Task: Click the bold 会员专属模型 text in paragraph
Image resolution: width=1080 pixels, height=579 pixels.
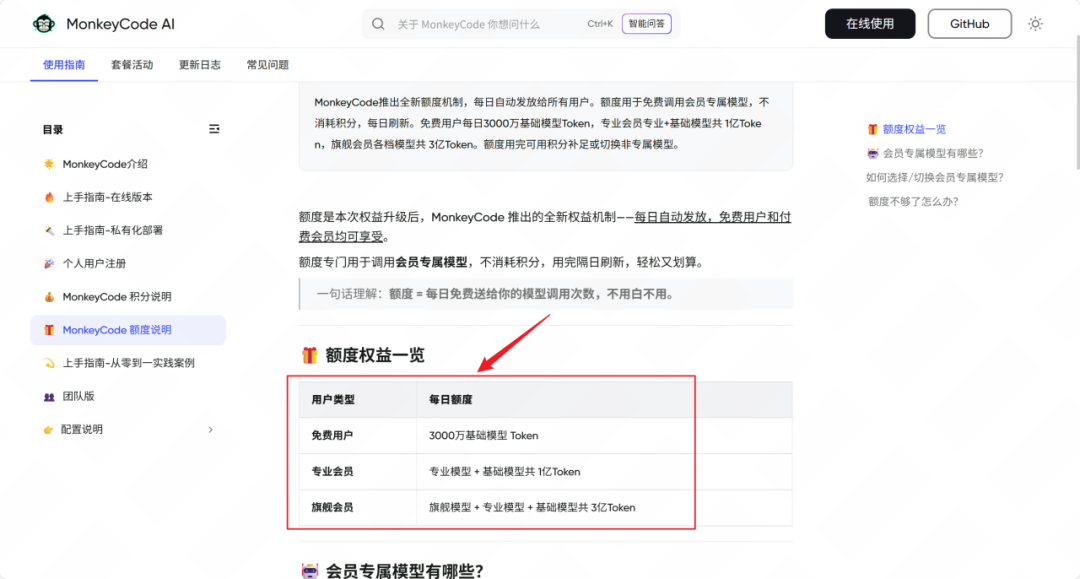Action: point(431,262)
